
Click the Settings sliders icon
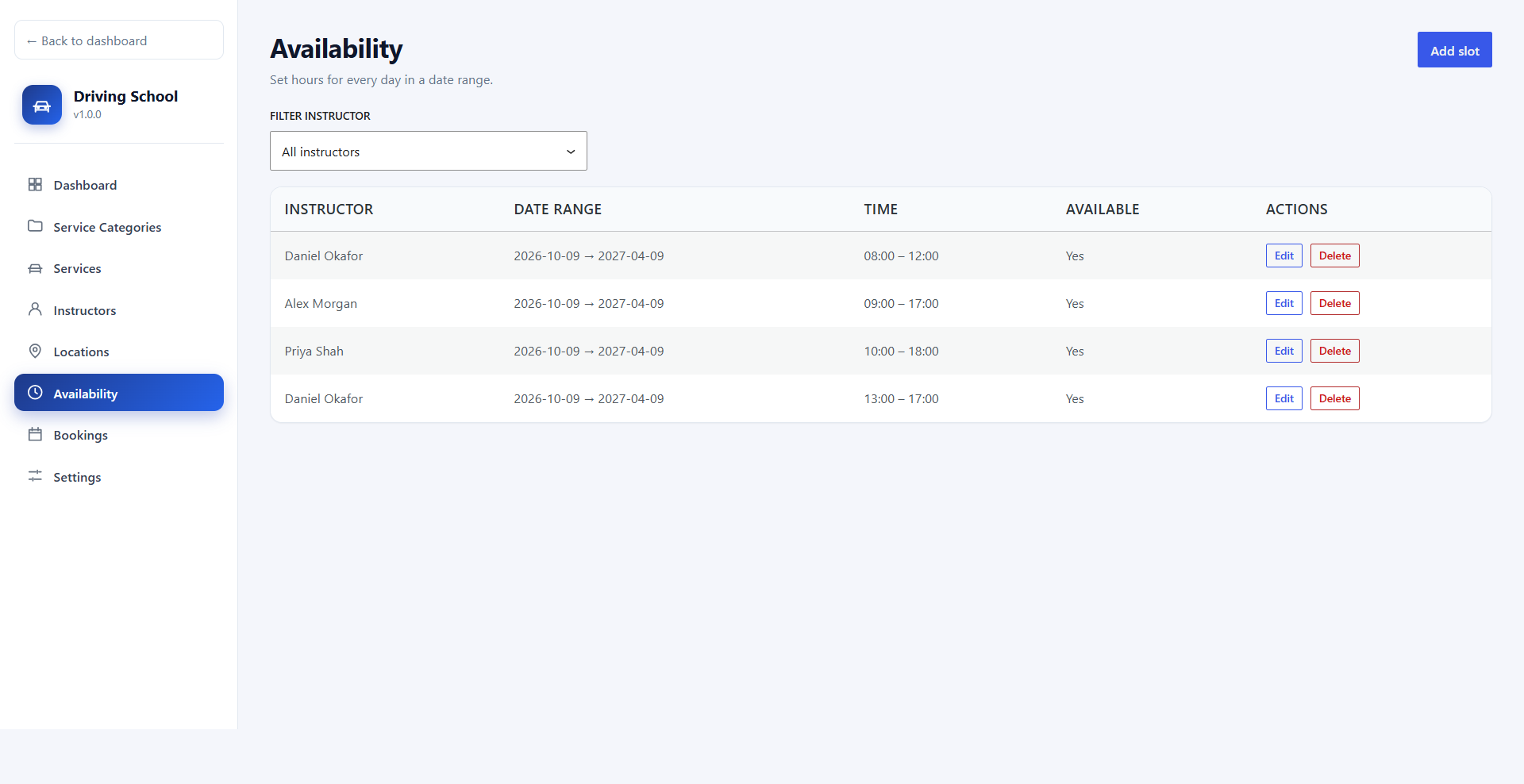35,476
